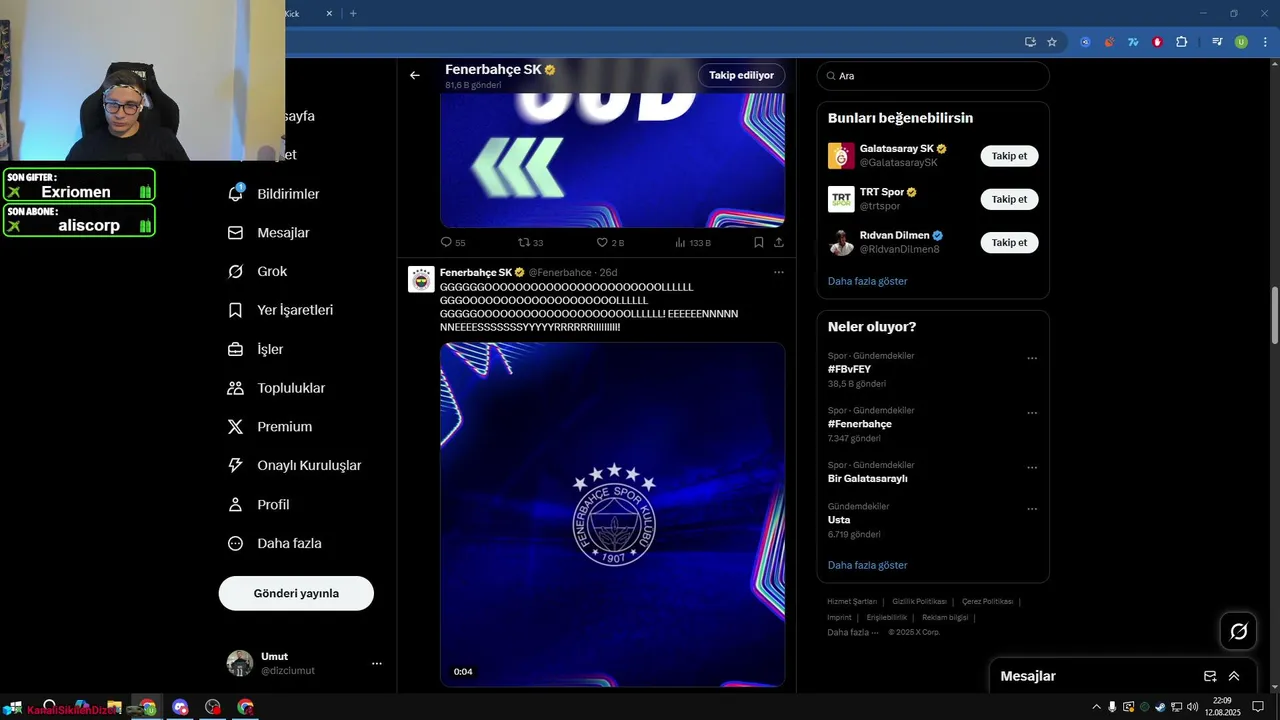The width and height of the screenshot is (1280, 720).
Task: Open Premium in the sidebar
Action: coord(270,426)
